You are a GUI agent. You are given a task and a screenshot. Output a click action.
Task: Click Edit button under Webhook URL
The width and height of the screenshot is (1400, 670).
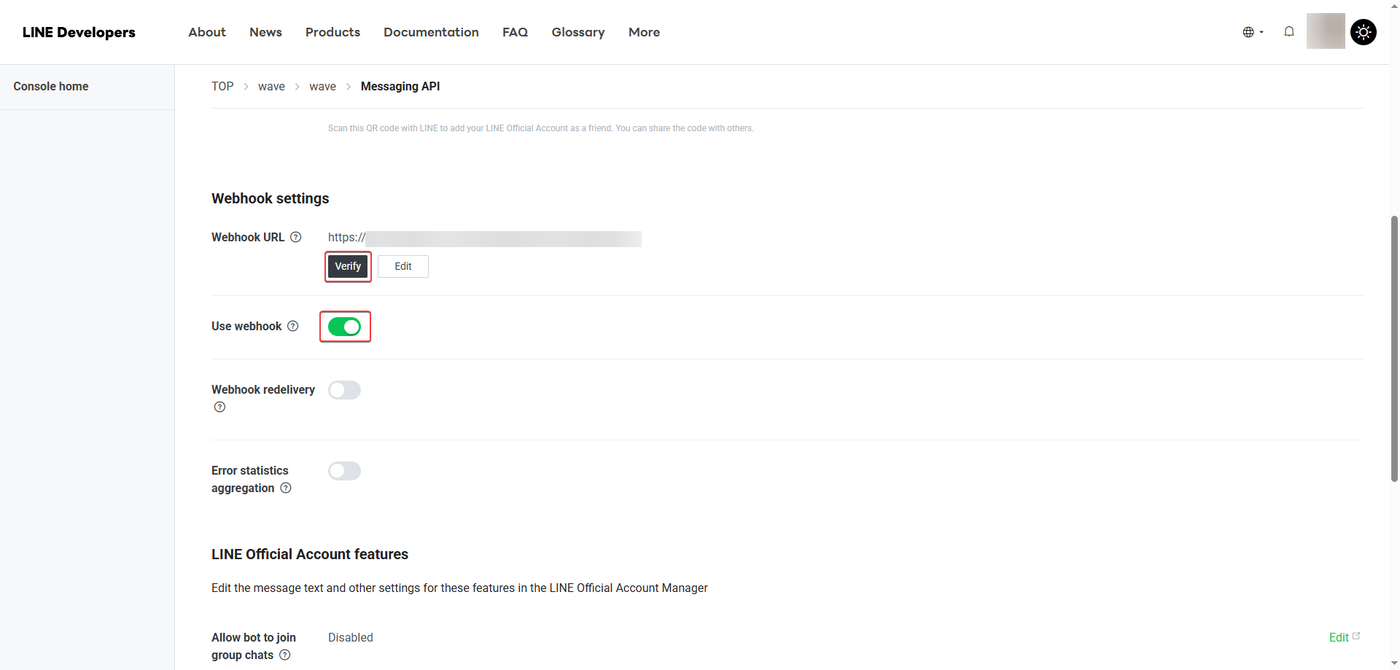coord(403,266)
